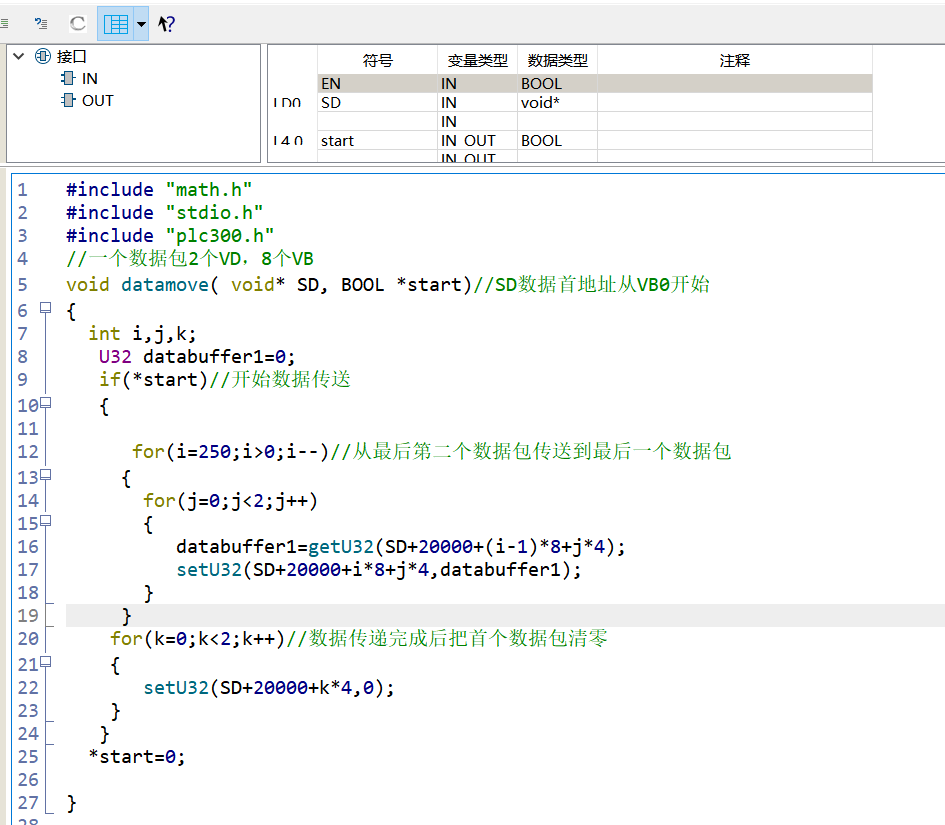
Task: Click the BOOL type cell in EN row
Action: (x=557, y=84)
